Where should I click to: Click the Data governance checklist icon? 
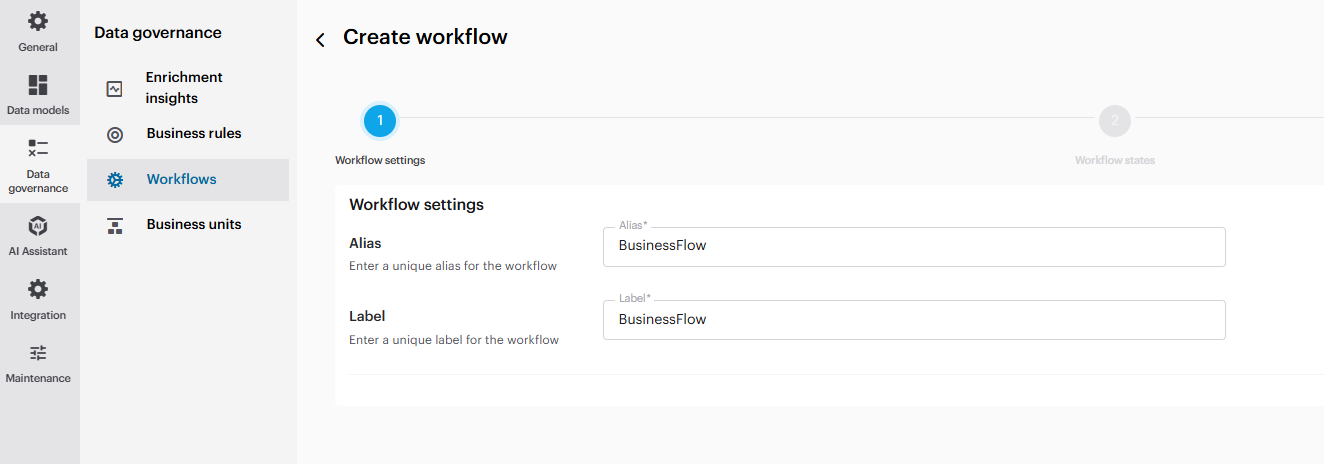(38, 148)
